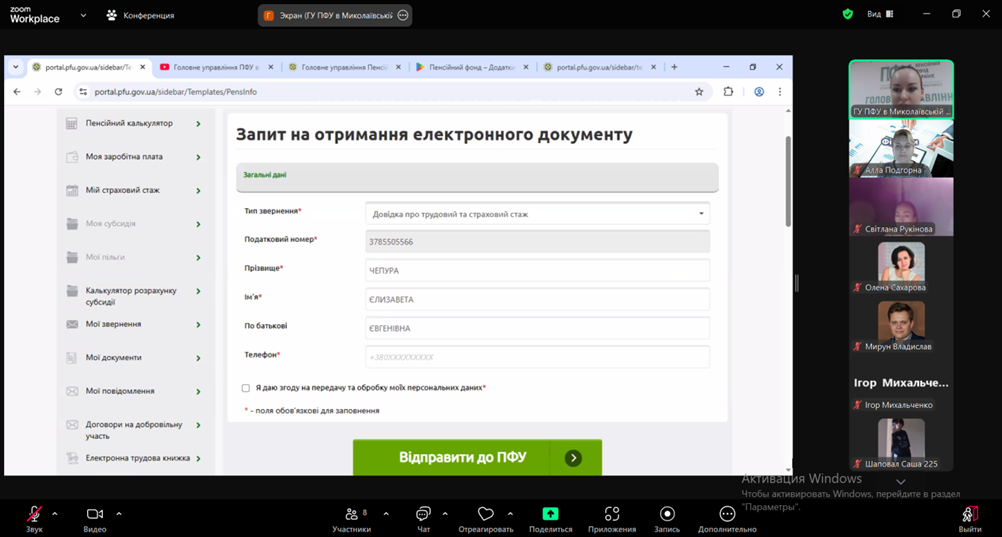Image resolution: width=1002 pixels, height=537 pixels.
Task: Expand the Моя субсидія chevron arrow
Action: 198,224
